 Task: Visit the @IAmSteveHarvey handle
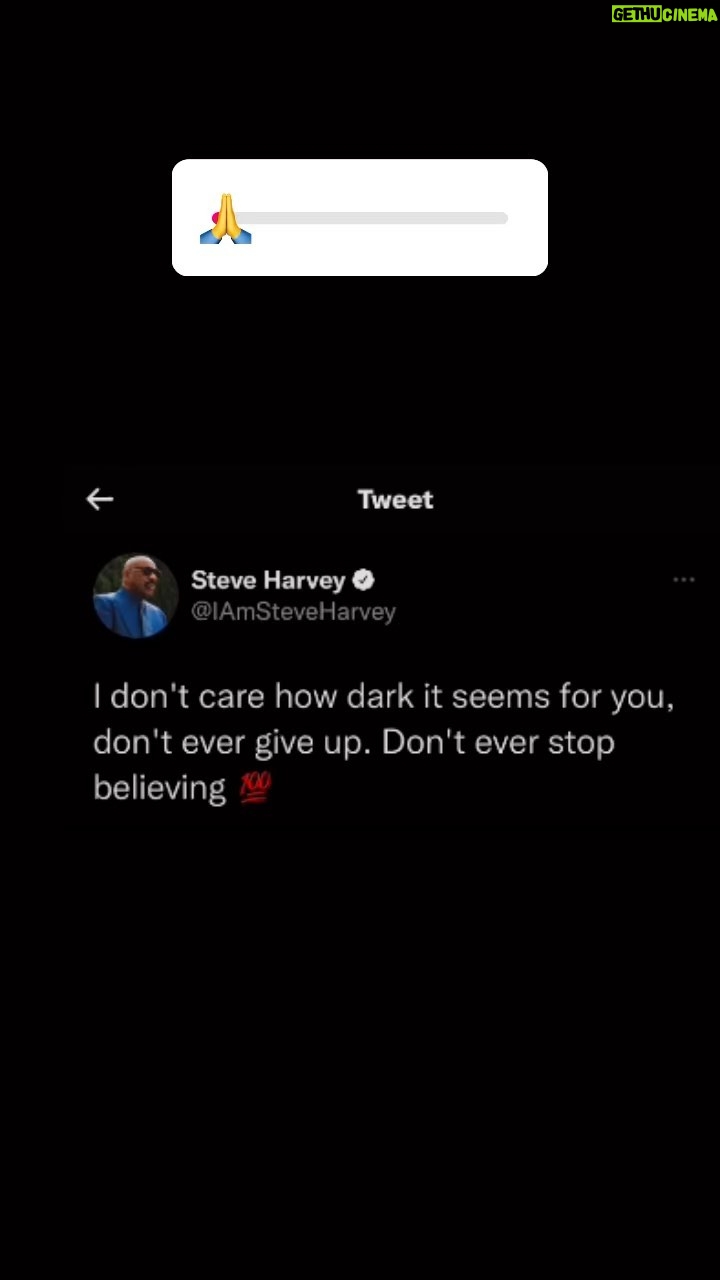[x=293, y=612]
